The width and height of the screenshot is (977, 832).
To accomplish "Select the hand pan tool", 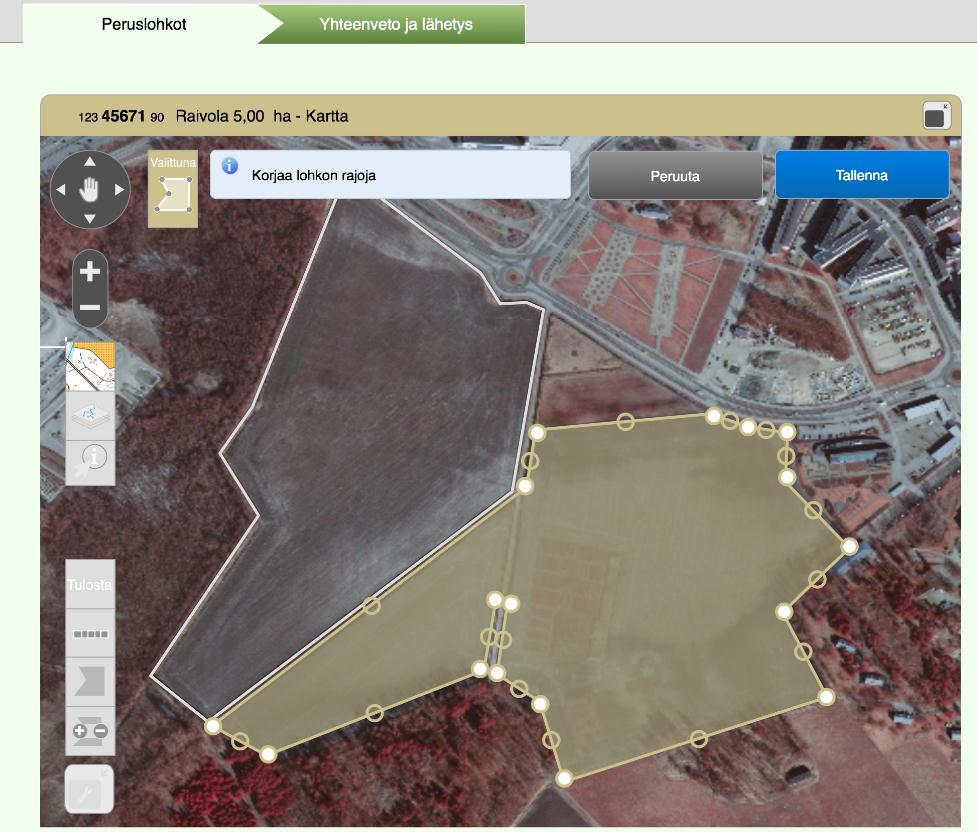I will [90, 189].
